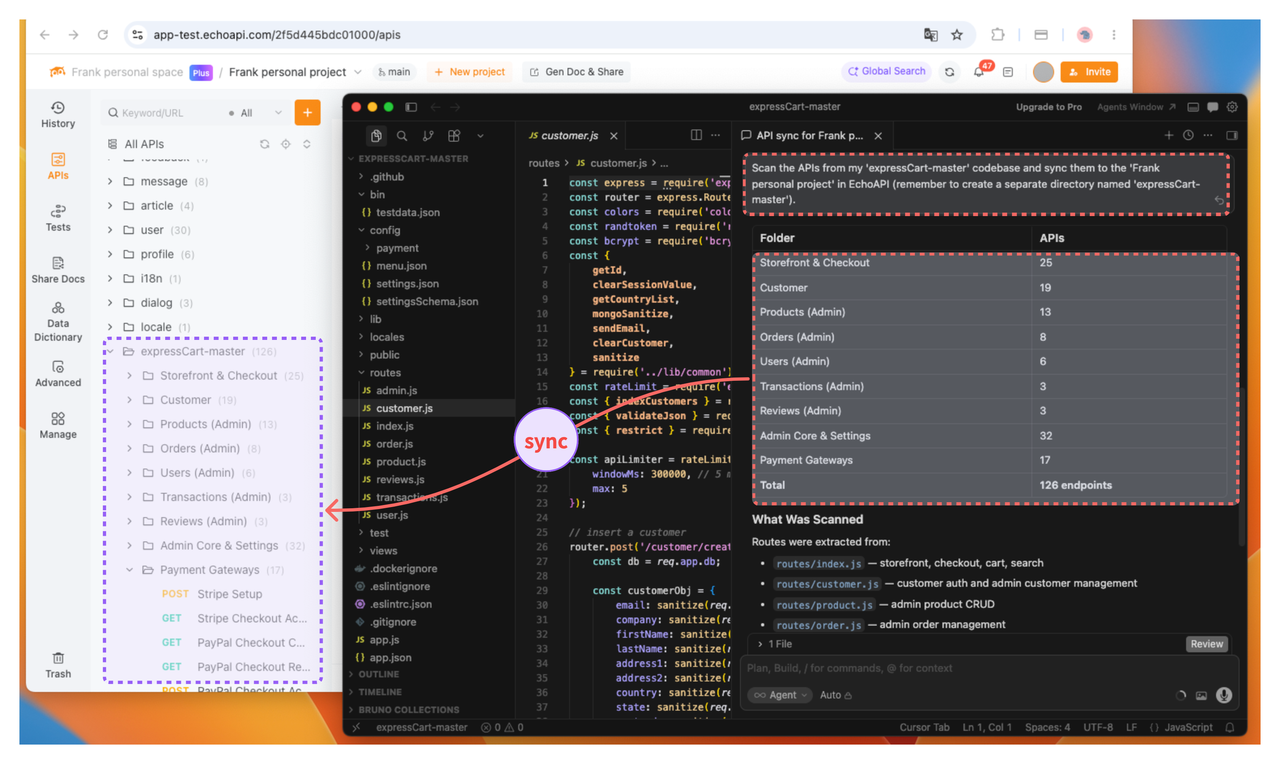Toggle the AI chat side pane
1280x764 pixels.
click(1232, 135)
